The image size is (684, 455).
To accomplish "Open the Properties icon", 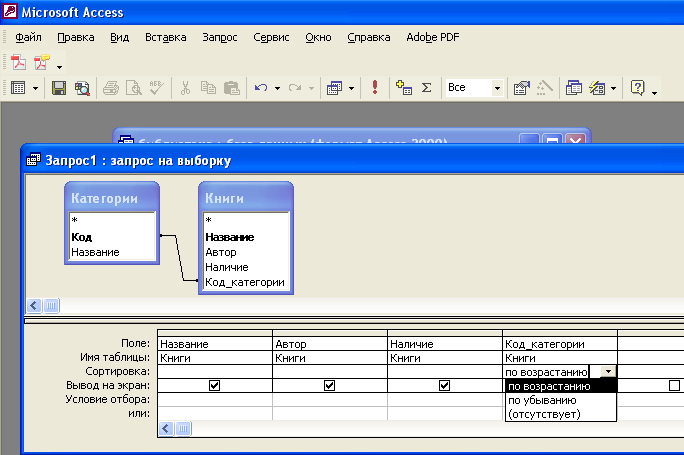I will point(521,88).
